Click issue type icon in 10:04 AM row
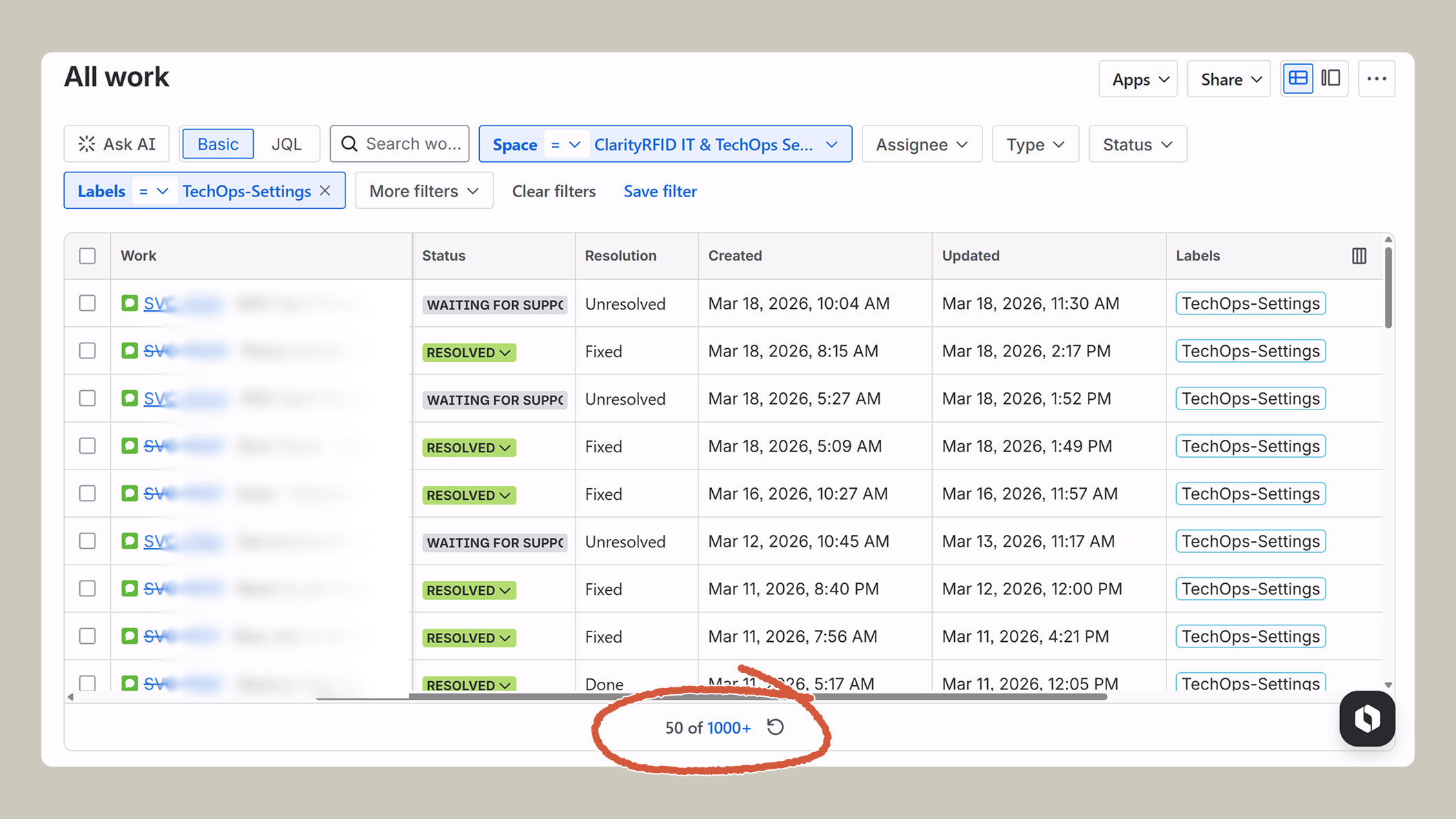The image size is (1456, 819). [130, 303]
